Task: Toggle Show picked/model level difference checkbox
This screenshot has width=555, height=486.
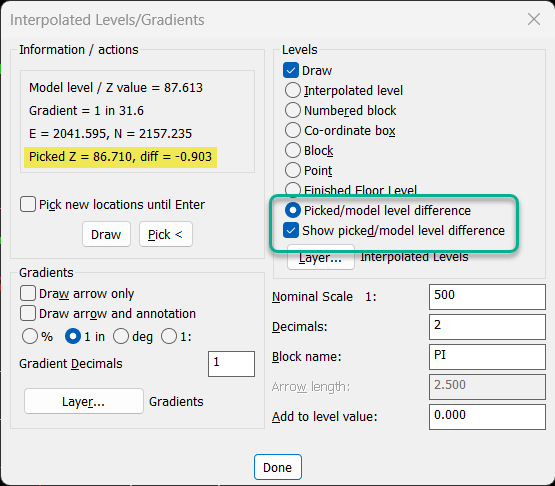Action: tap(291, 230)
